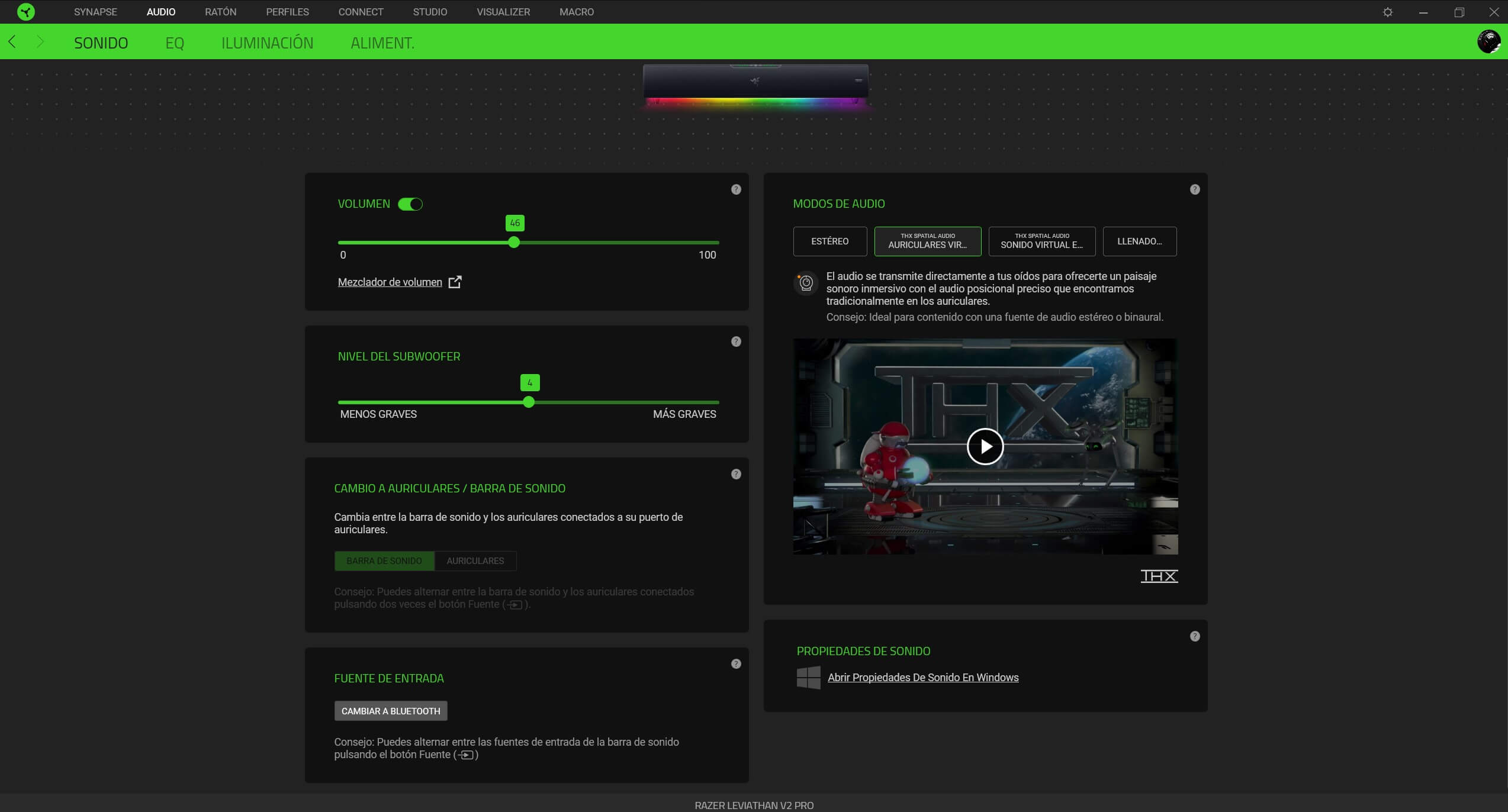Select Estéreo audio mode
Viewport: 1508px width, 812px height.
(829, 241)
